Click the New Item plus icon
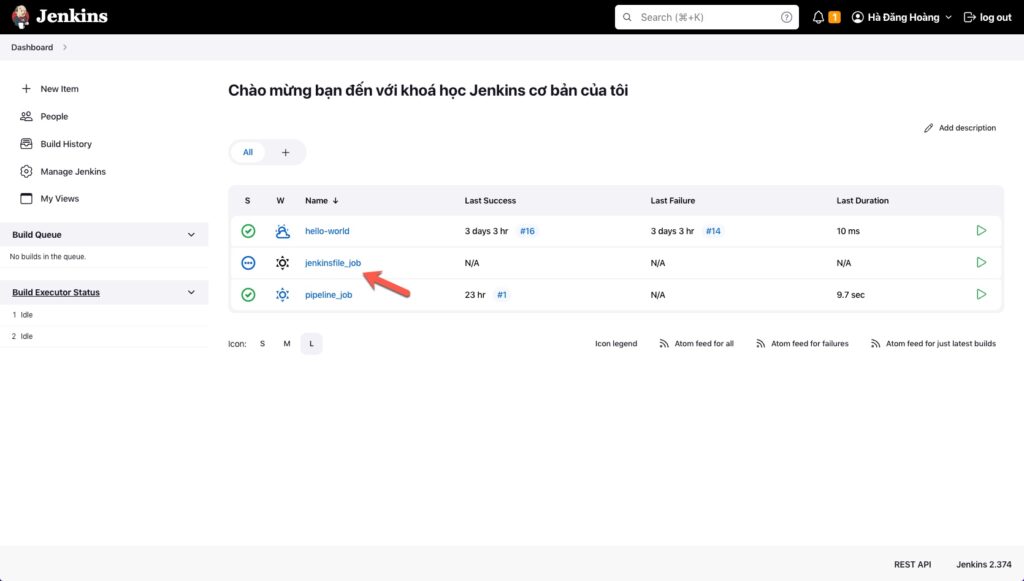Viewport: 1024px width, 581px height. point(26,88)
